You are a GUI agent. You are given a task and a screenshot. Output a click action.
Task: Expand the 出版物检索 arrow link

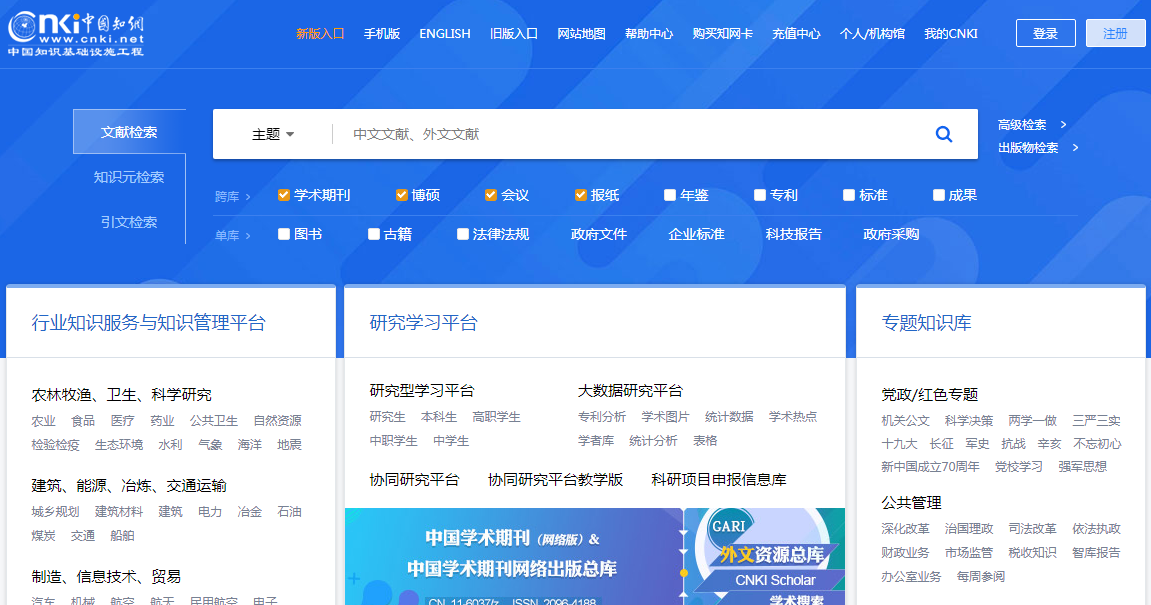1038,148
